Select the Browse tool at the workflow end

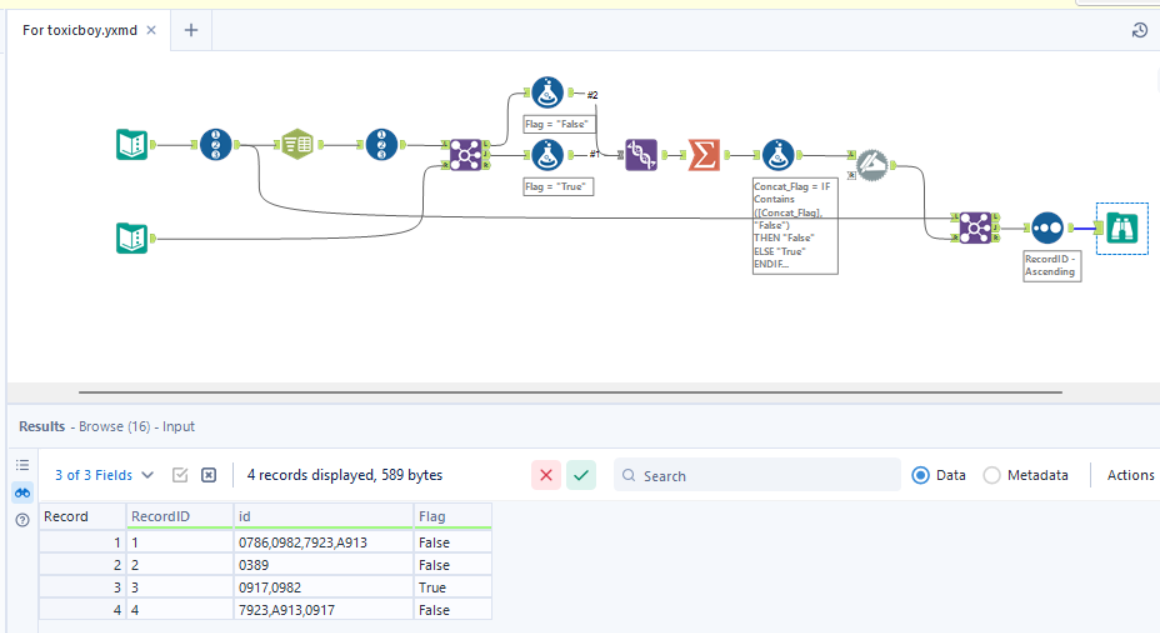click(1124, 229)
